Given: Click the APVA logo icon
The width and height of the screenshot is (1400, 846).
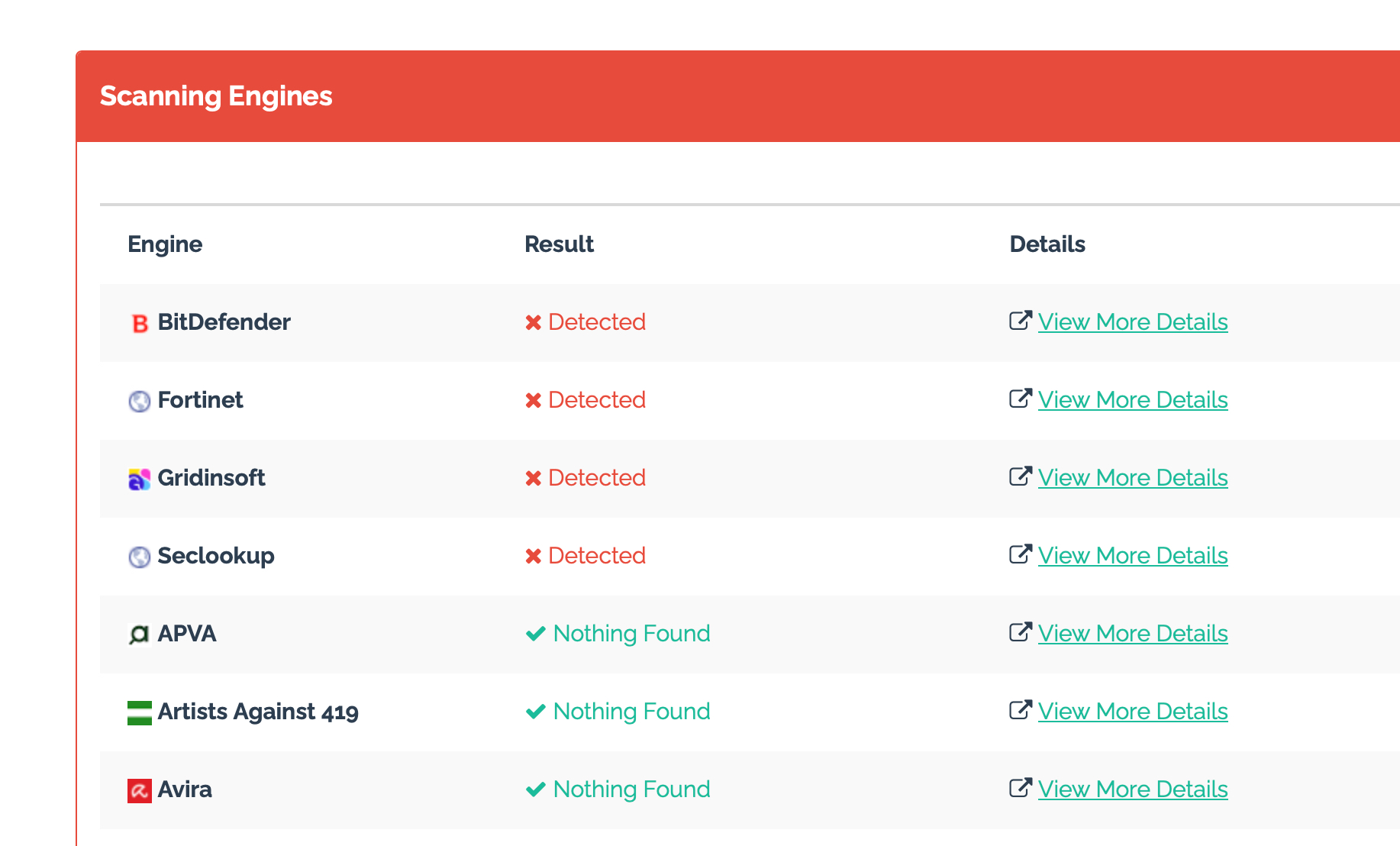Looking at the screenshot, I should click(140, 635).
